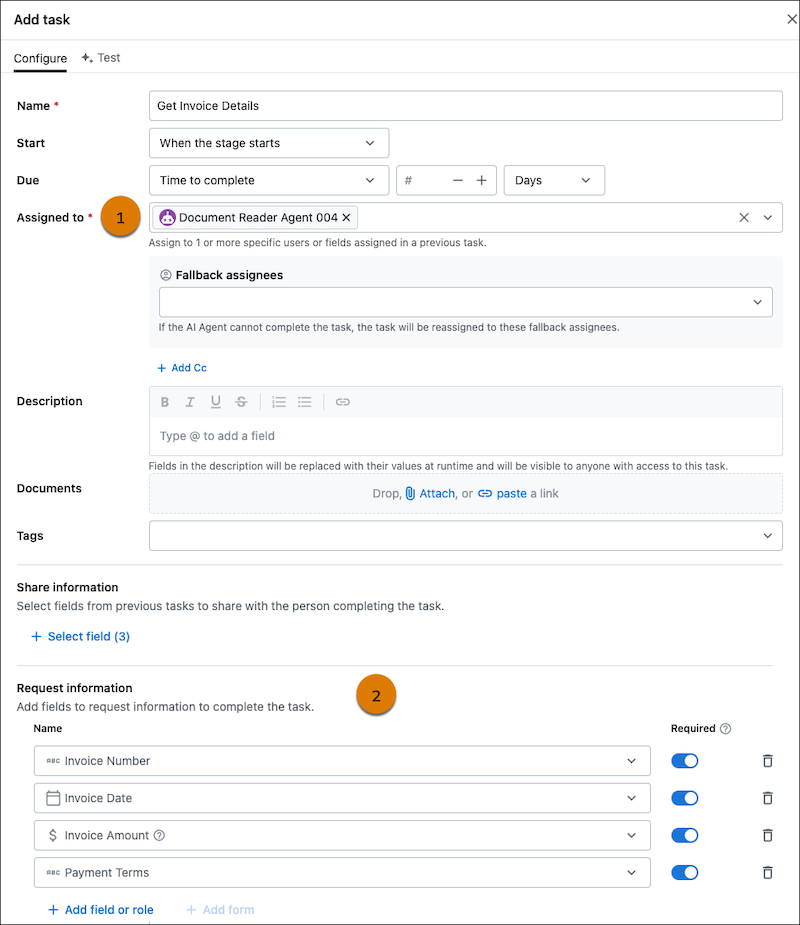
Task: Delete the Invoice Amount field row
Action: pos(768,835)
